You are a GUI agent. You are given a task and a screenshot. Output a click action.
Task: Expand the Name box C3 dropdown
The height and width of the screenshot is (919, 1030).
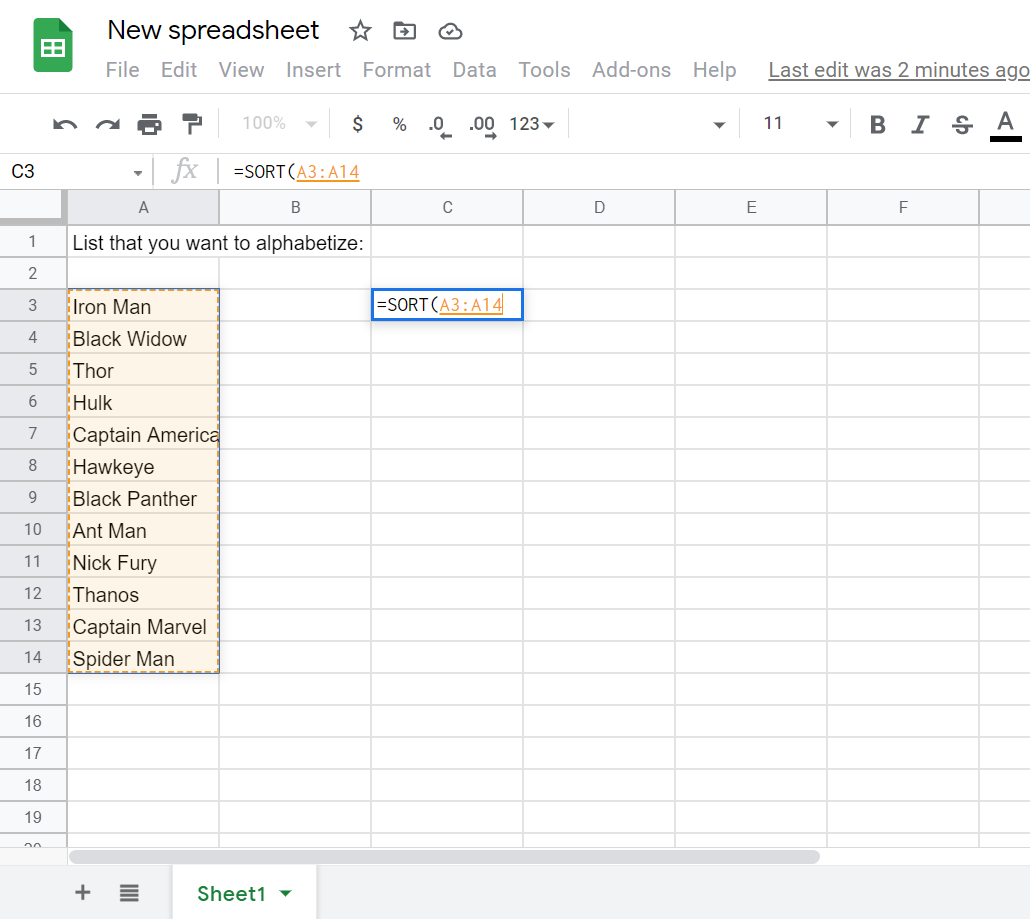pos(137,173)
